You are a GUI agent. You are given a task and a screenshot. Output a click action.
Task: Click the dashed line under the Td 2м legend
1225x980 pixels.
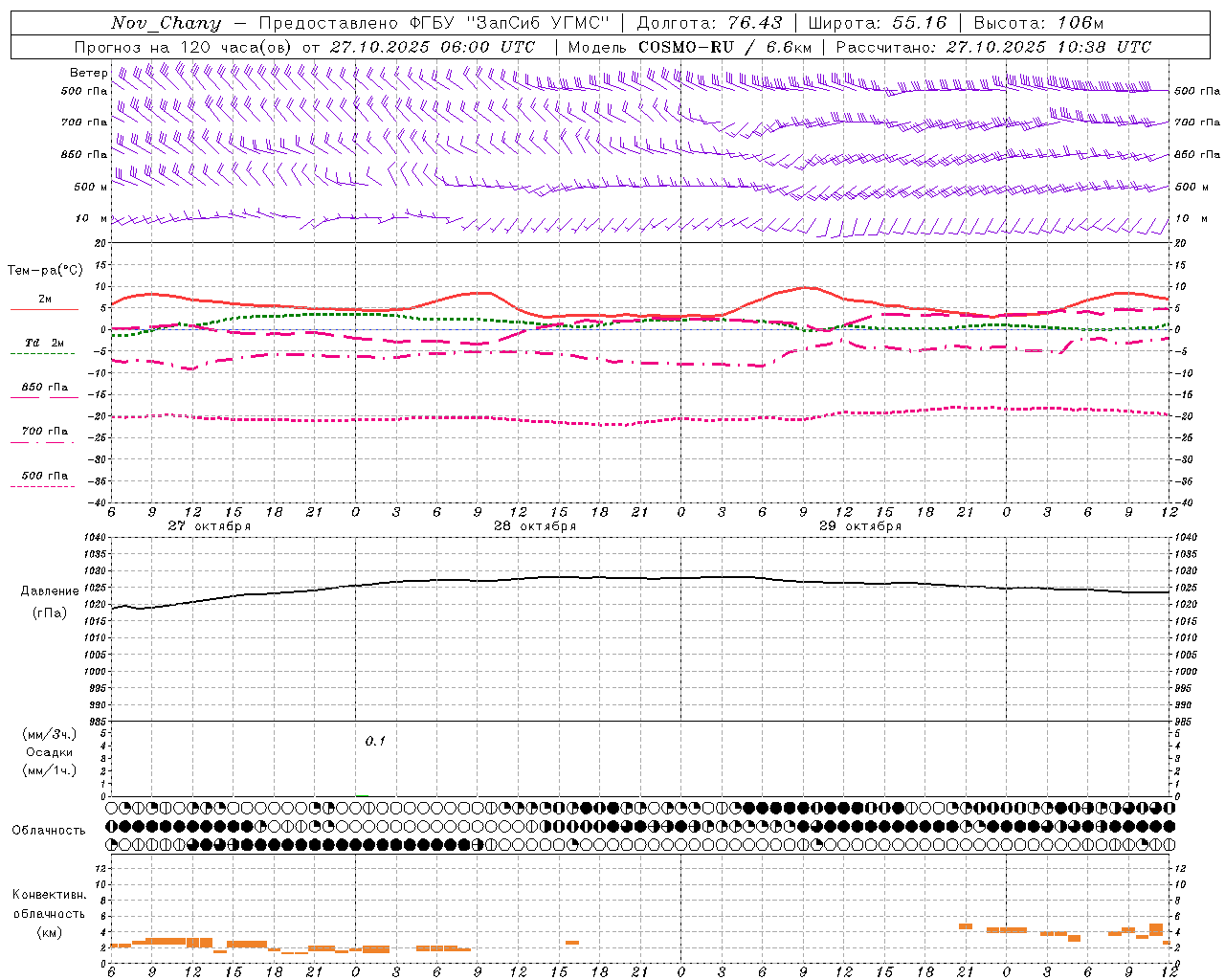(43, 353)
